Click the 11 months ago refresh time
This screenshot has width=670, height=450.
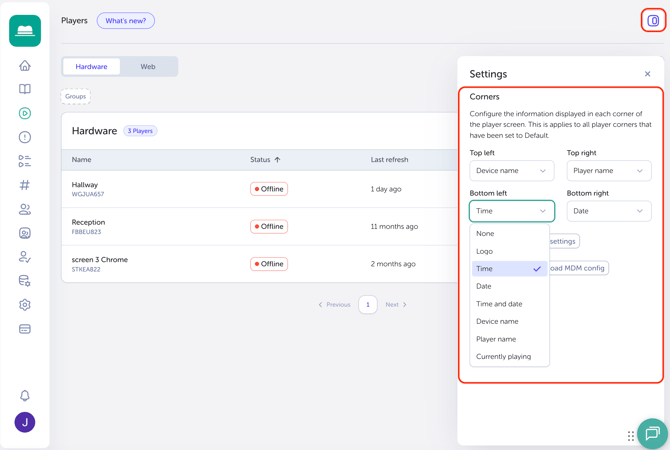[394, 226]
